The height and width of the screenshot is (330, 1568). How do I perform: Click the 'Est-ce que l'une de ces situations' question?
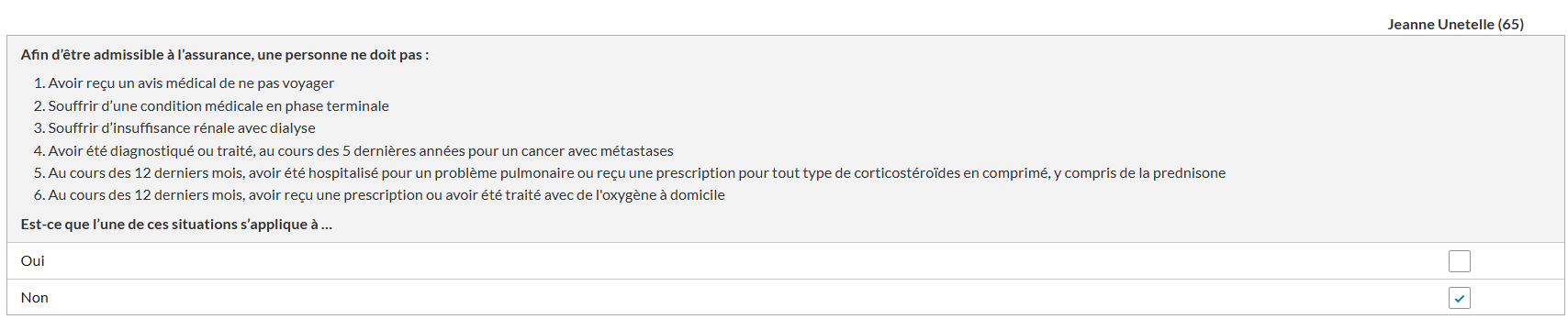176,225
